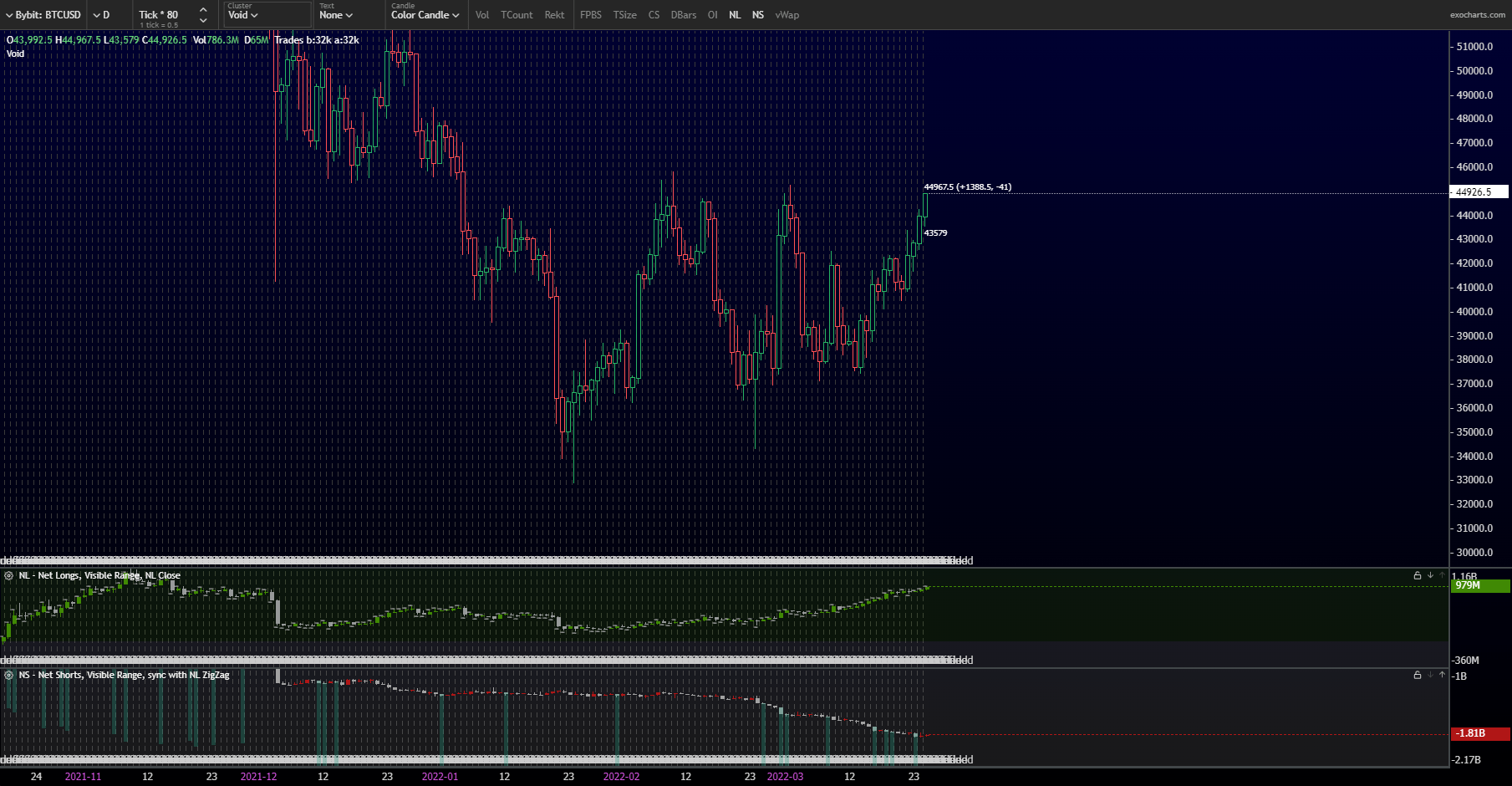Open settings gear for NL Net Longs panel

pos(9,575)
